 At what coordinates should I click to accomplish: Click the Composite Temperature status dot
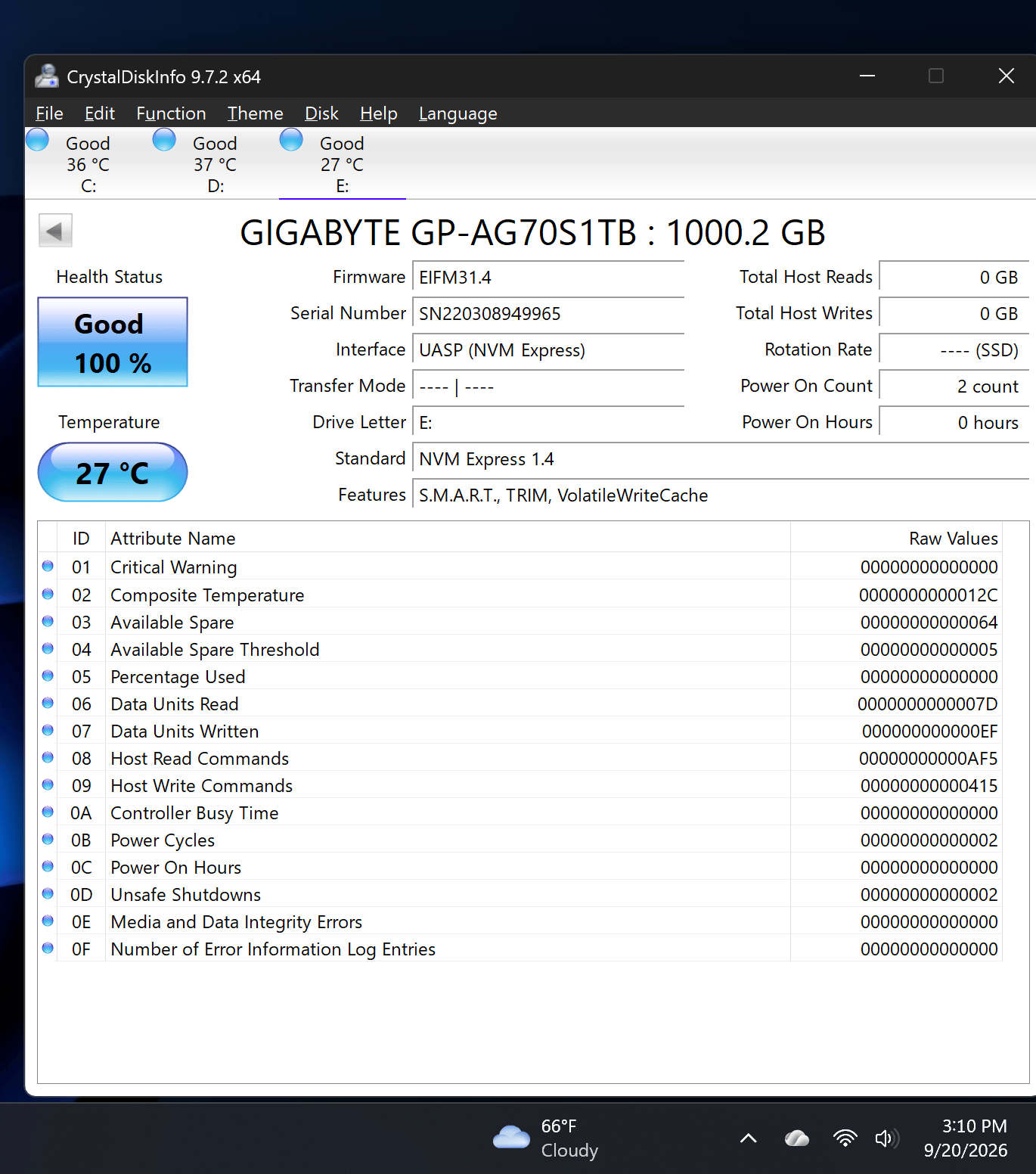[x=48, y=594]
